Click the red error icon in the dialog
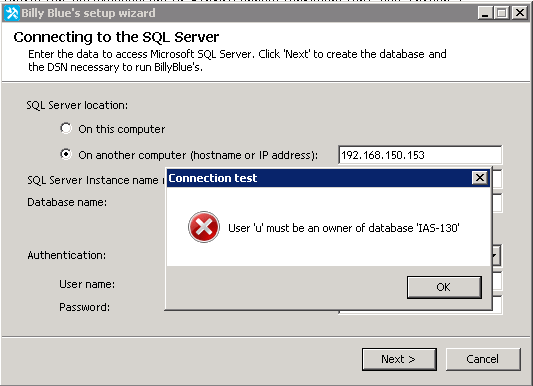 204,227
